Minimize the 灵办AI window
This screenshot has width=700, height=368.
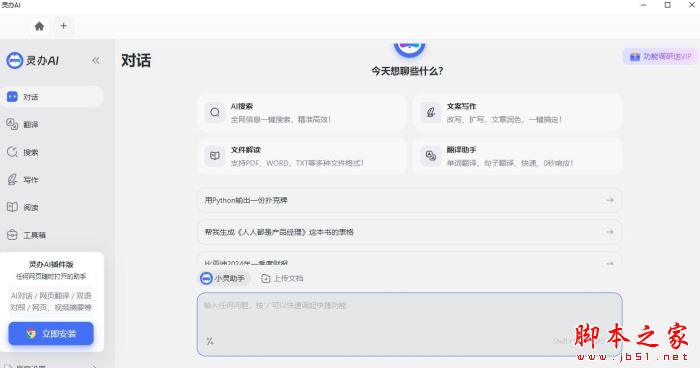[x=644, y=5]
